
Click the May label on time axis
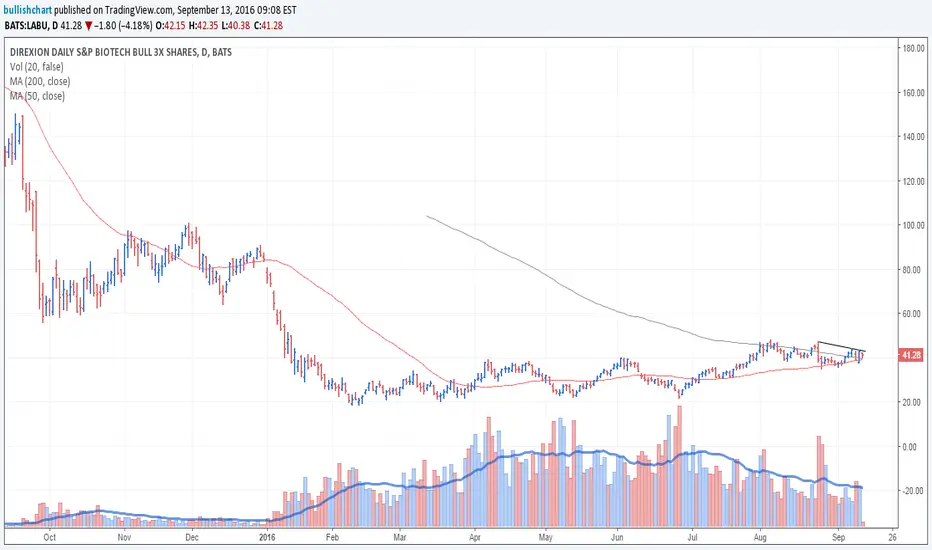(x=545, y=537)
